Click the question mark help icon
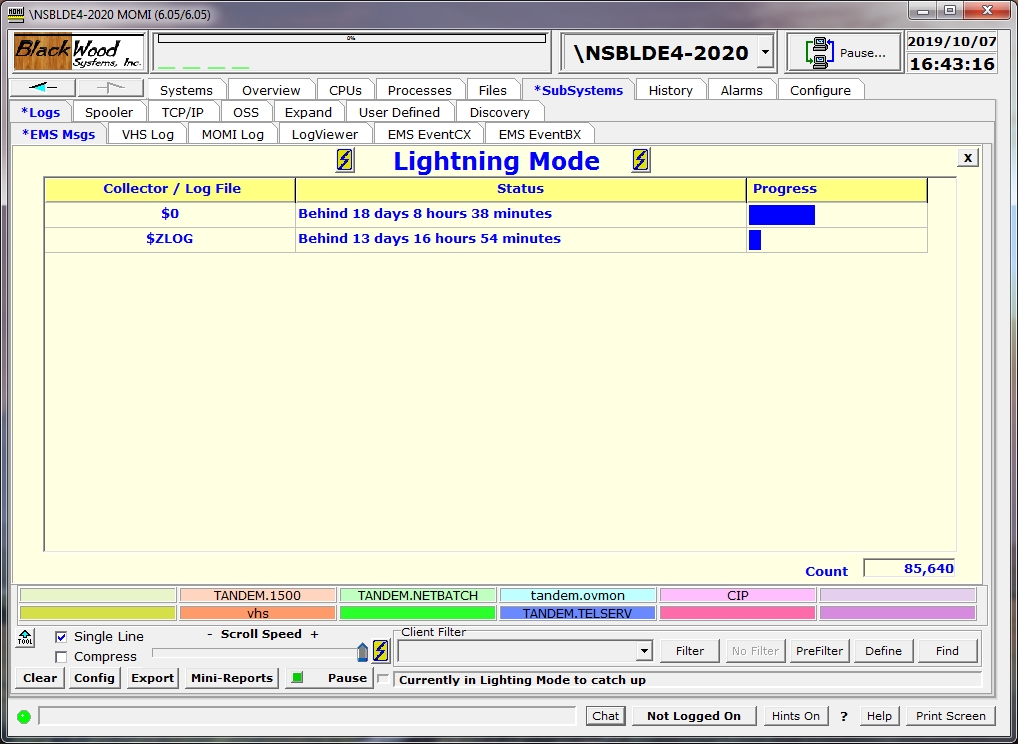1018x744 pixels. tap(844, 716)
